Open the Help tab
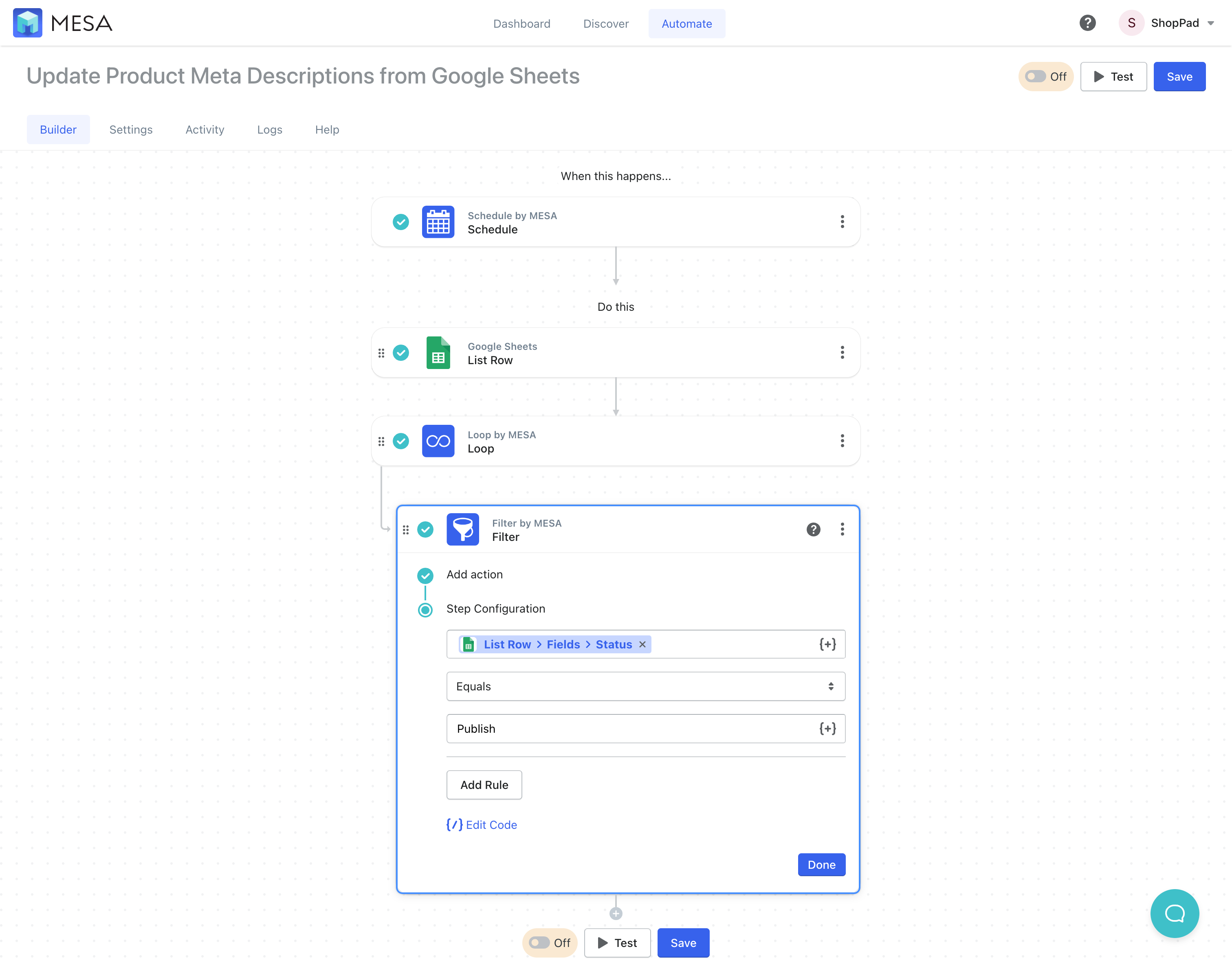1232x971 pixels. 327,130
